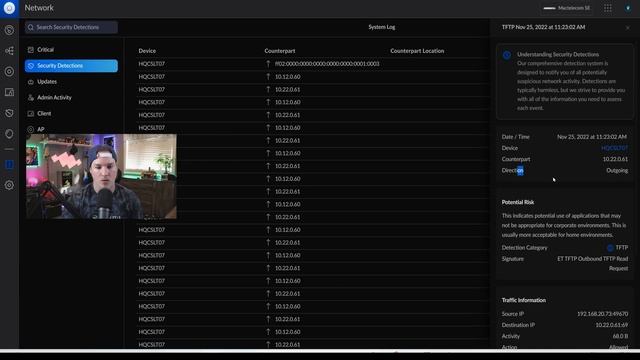Open the HQCSLT07 device link in details
This screenshot has height=360, width=640.
click(x=614, y=148)
